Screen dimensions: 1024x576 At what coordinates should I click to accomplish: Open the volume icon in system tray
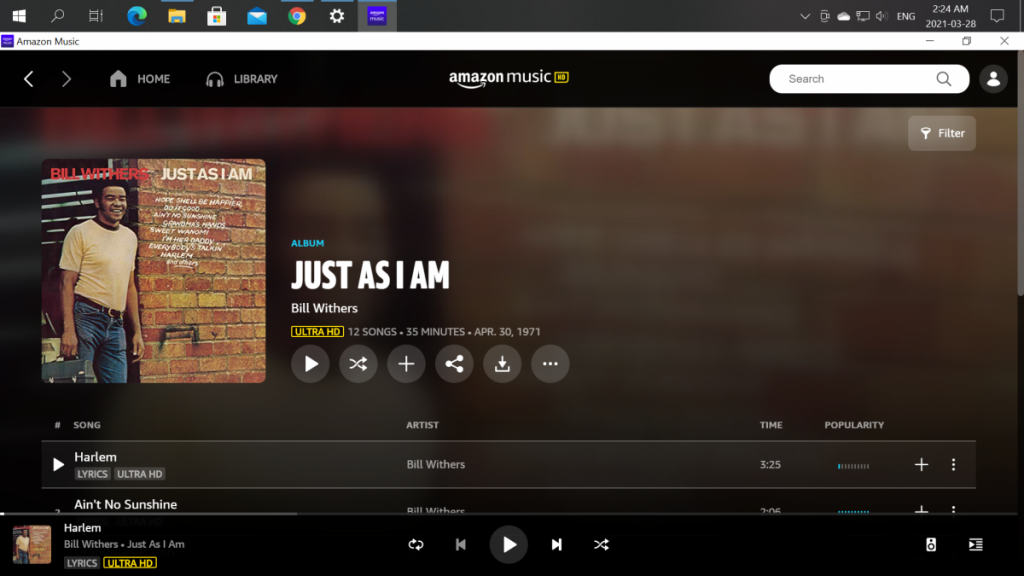[882, 16]
